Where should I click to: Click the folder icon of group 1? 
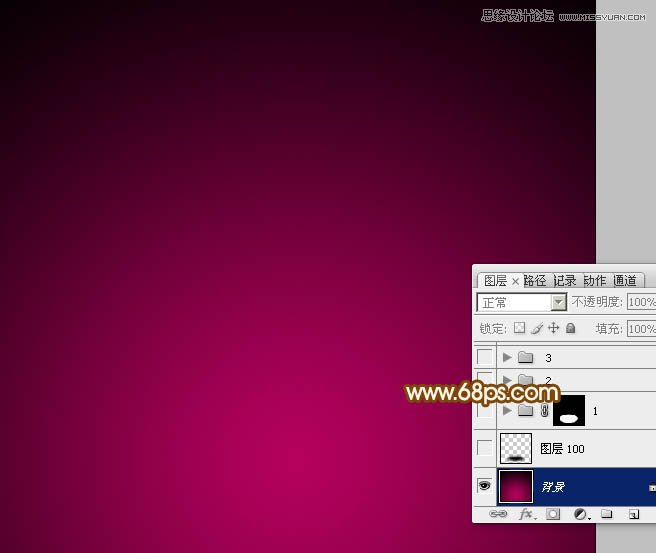click(x=525, y=410)
